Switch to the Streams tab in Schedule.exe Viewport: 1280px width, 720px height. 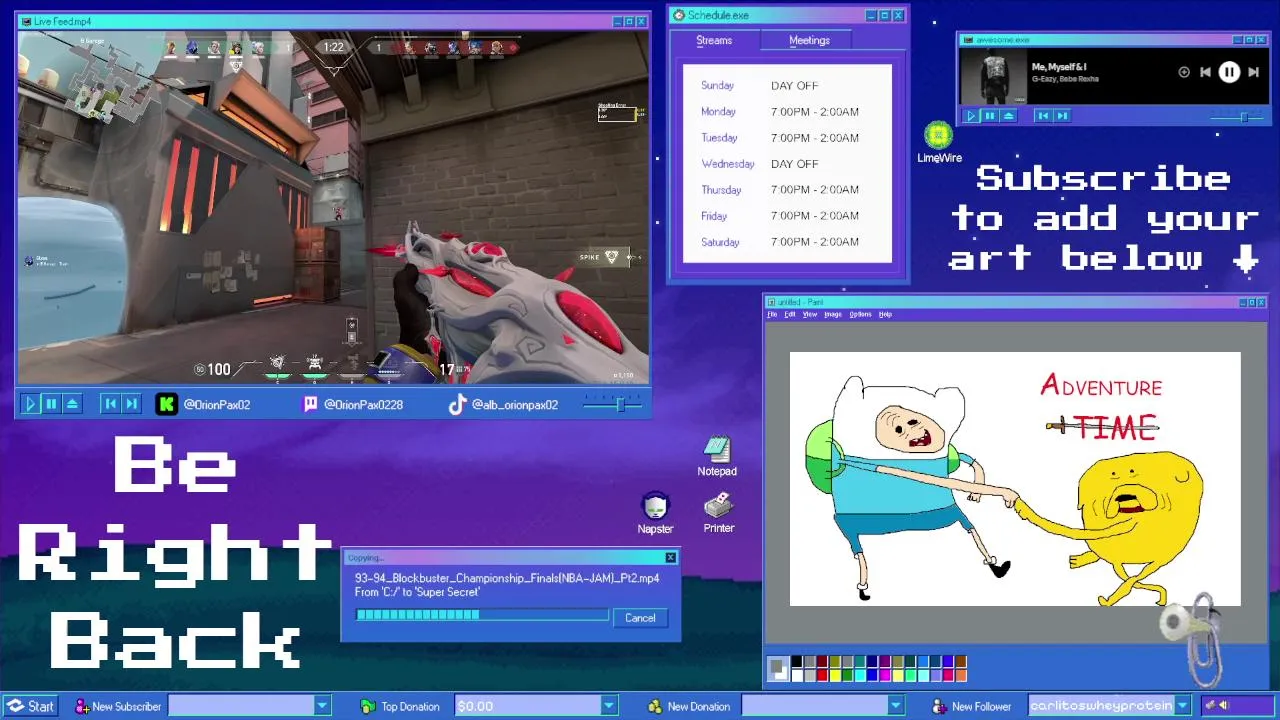click(x=714, y=40)
